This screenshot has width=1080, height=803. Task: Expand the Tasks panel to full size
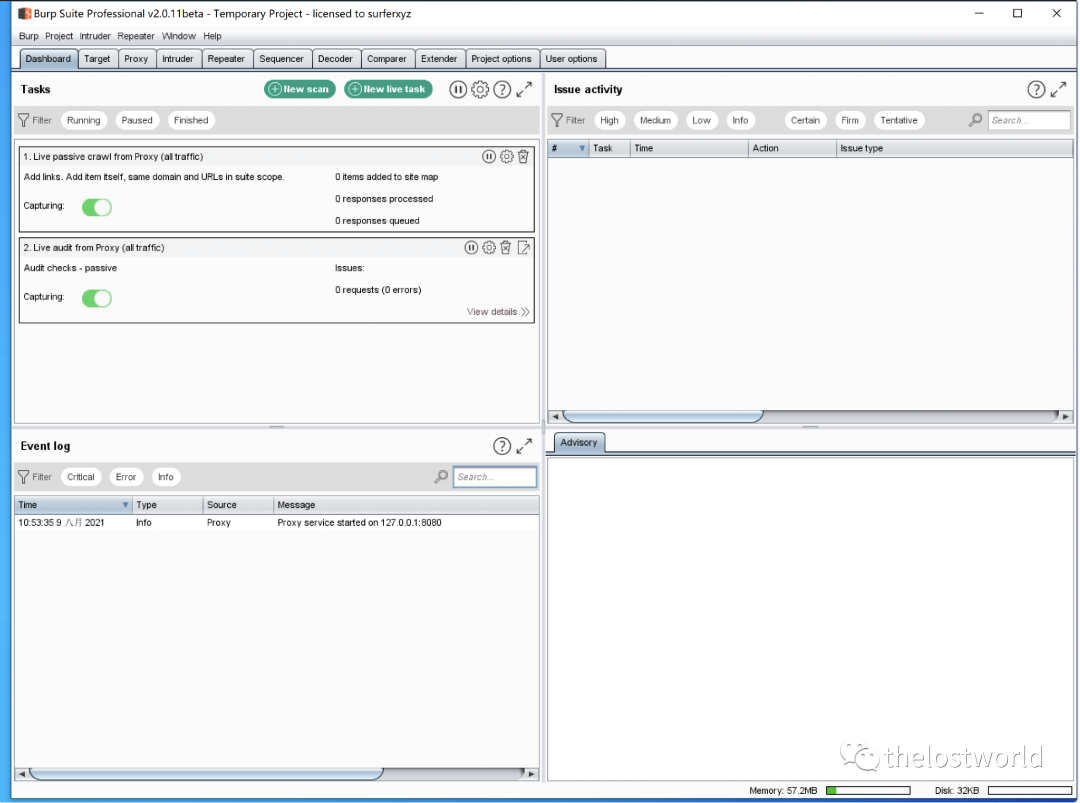point(524,90)
